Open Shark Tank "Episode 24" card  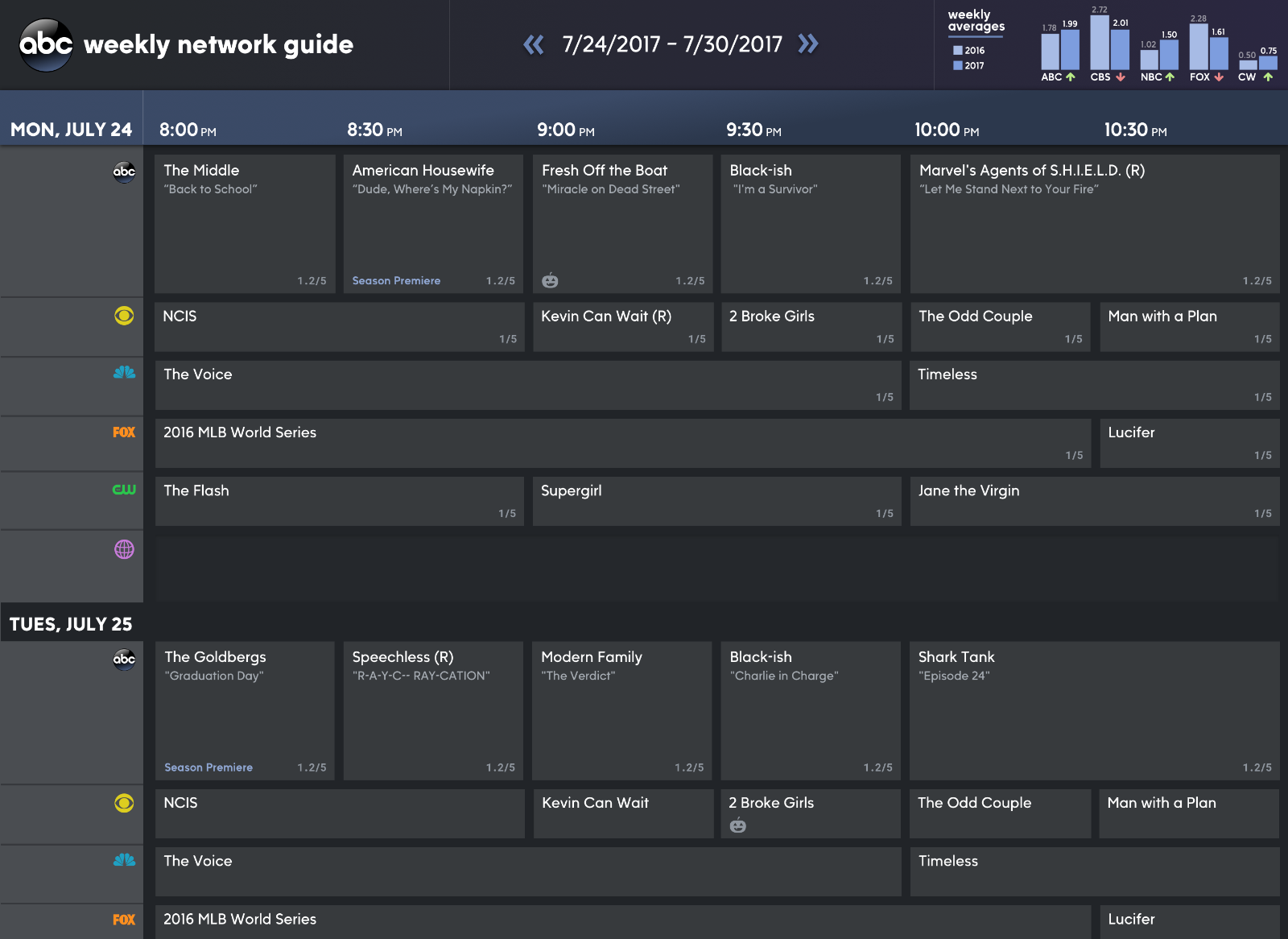(1095, 710)
